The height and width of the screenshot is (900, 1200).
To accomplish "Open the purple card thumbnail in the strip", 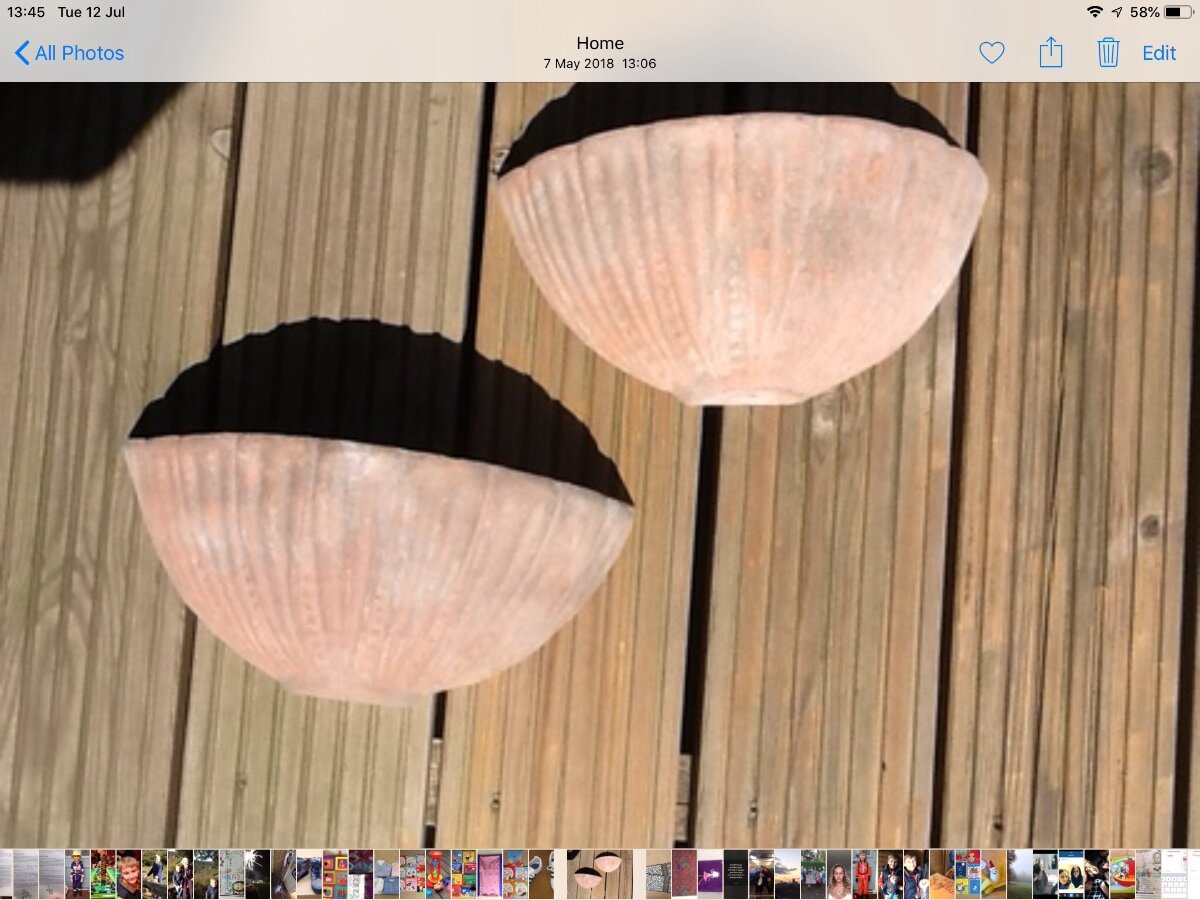I will [710, 874].
